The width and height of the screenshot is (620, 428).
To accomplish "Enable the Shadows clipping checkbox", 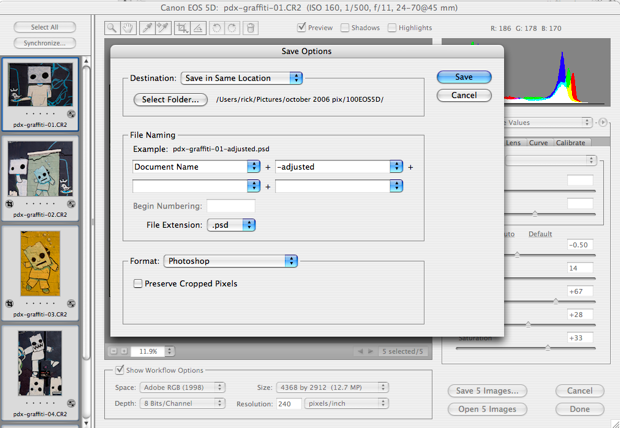I will [x=345, y=28].
